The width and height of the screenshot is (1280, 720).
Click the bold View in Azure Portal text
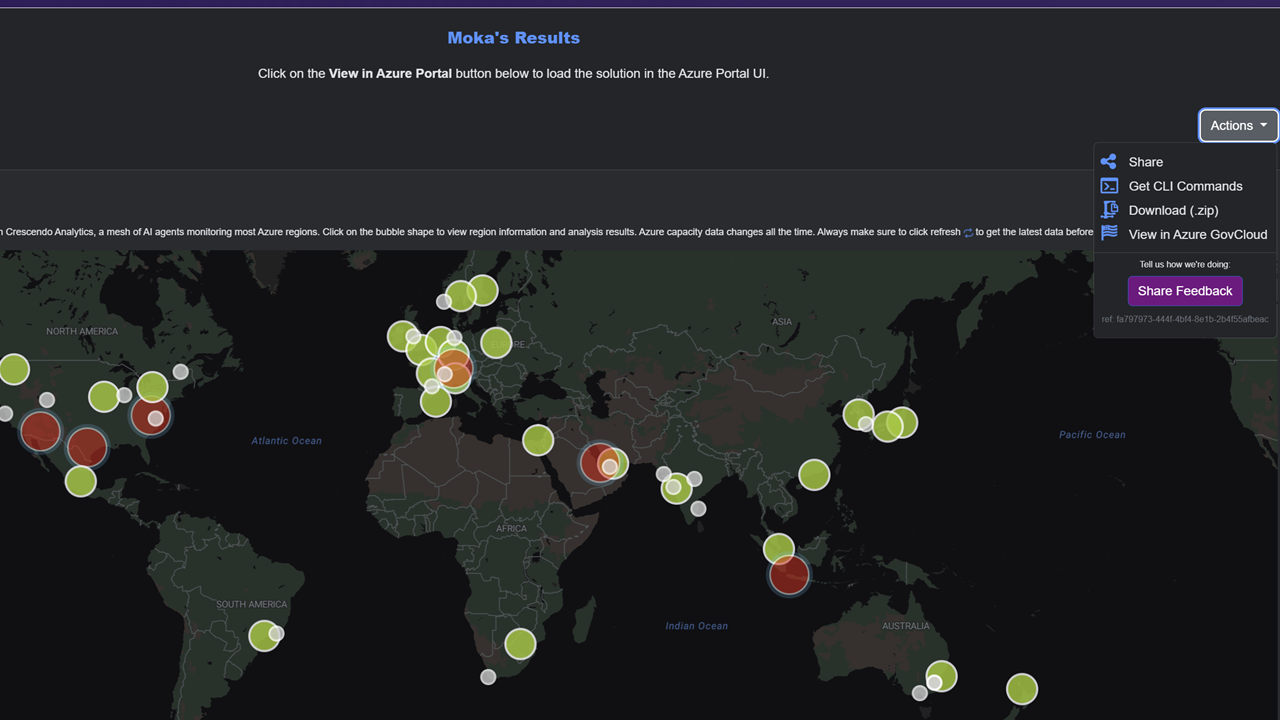click(390, 73)
